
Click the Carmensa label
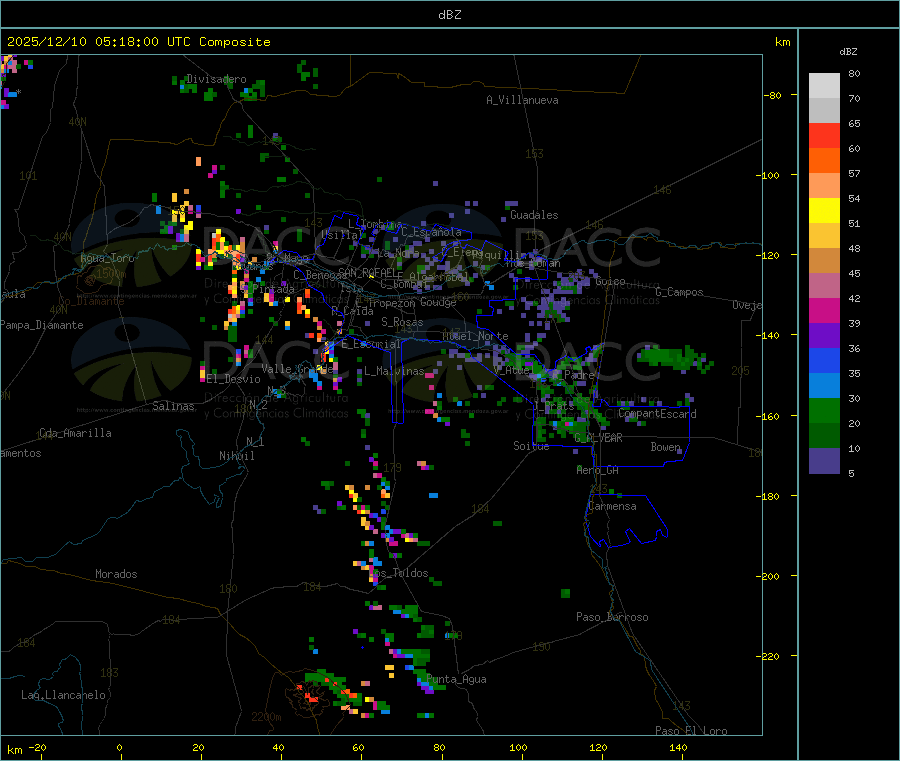coord(612,506)
